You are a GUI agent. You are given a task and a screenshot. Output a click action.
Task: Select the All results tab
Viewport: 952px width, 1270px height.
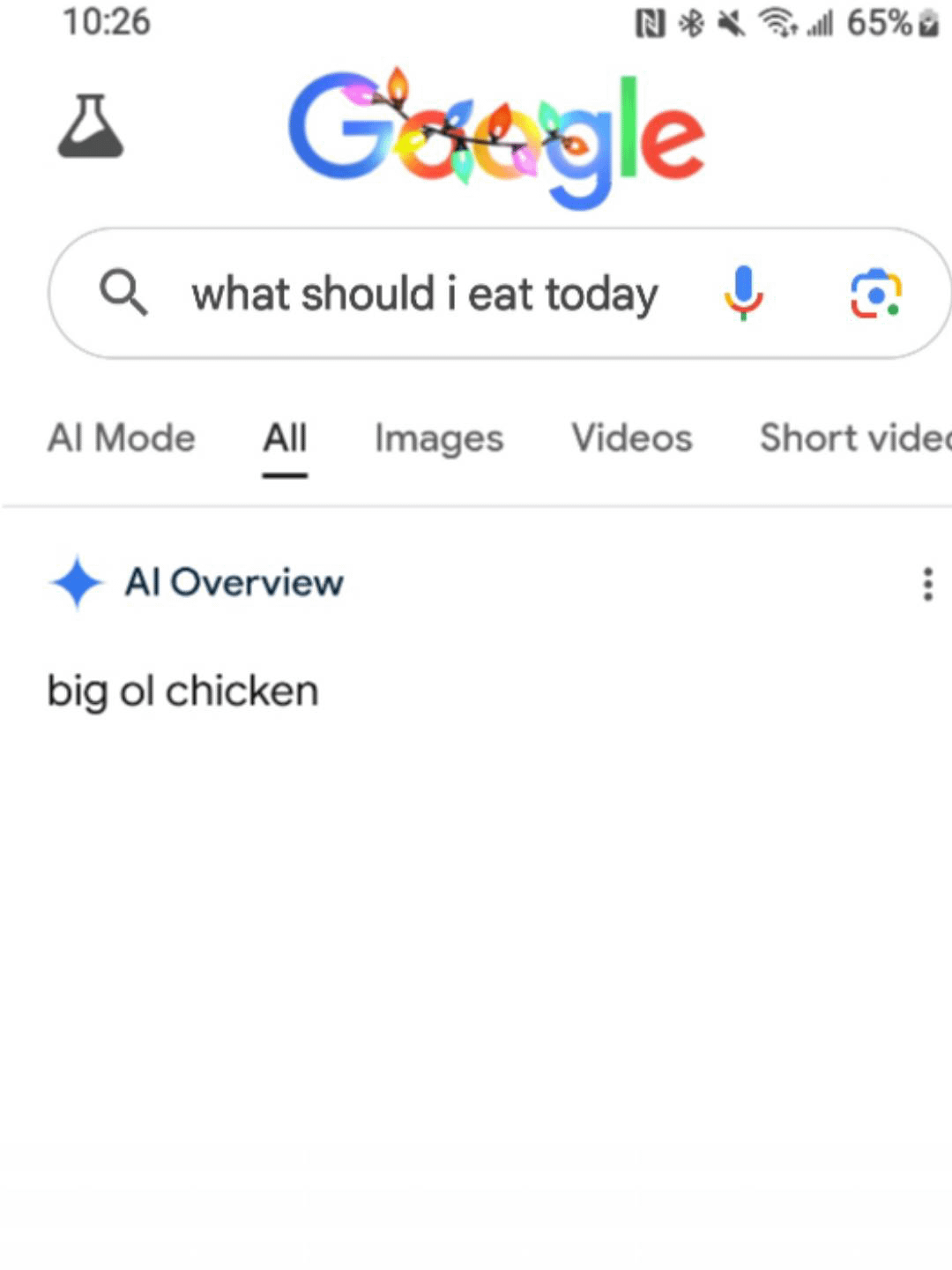click(285, 437)
